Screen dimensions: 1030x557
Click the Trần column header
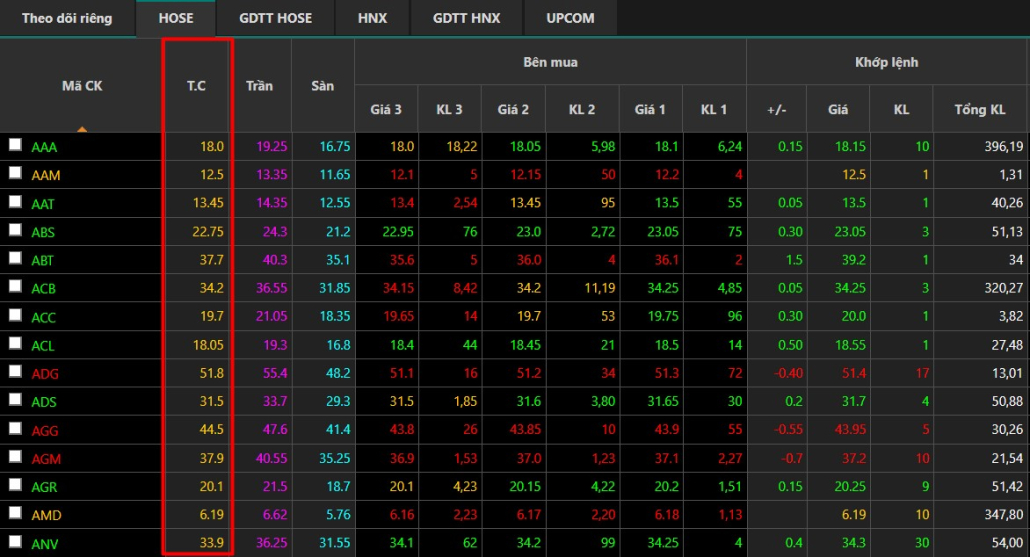[x=259, y=86]
